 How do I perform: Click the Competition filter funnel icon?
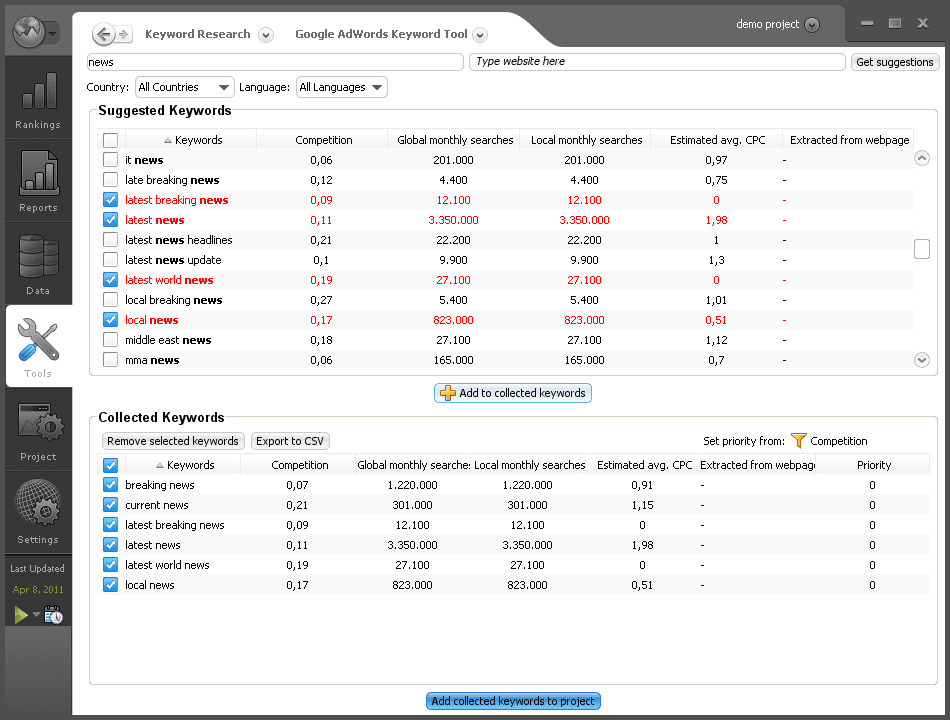798,441
